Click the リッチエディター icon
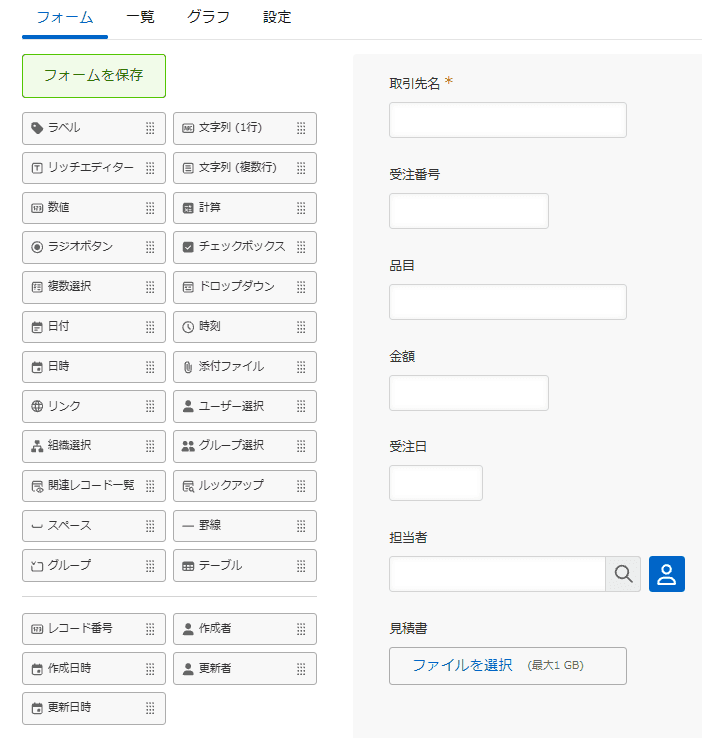Image resolution: width=702 pixels, height=738 pixels. pyautogui.click(x=37, y=168)
